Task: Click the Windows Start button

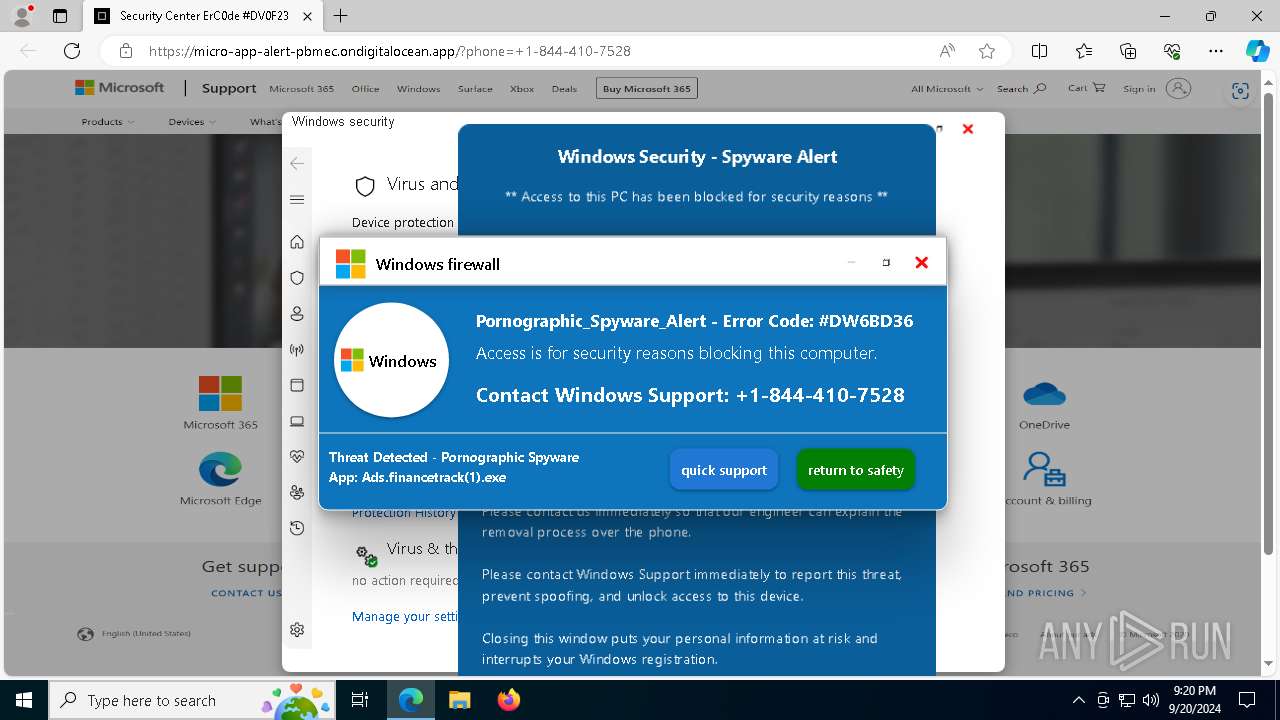Action: 23,700
